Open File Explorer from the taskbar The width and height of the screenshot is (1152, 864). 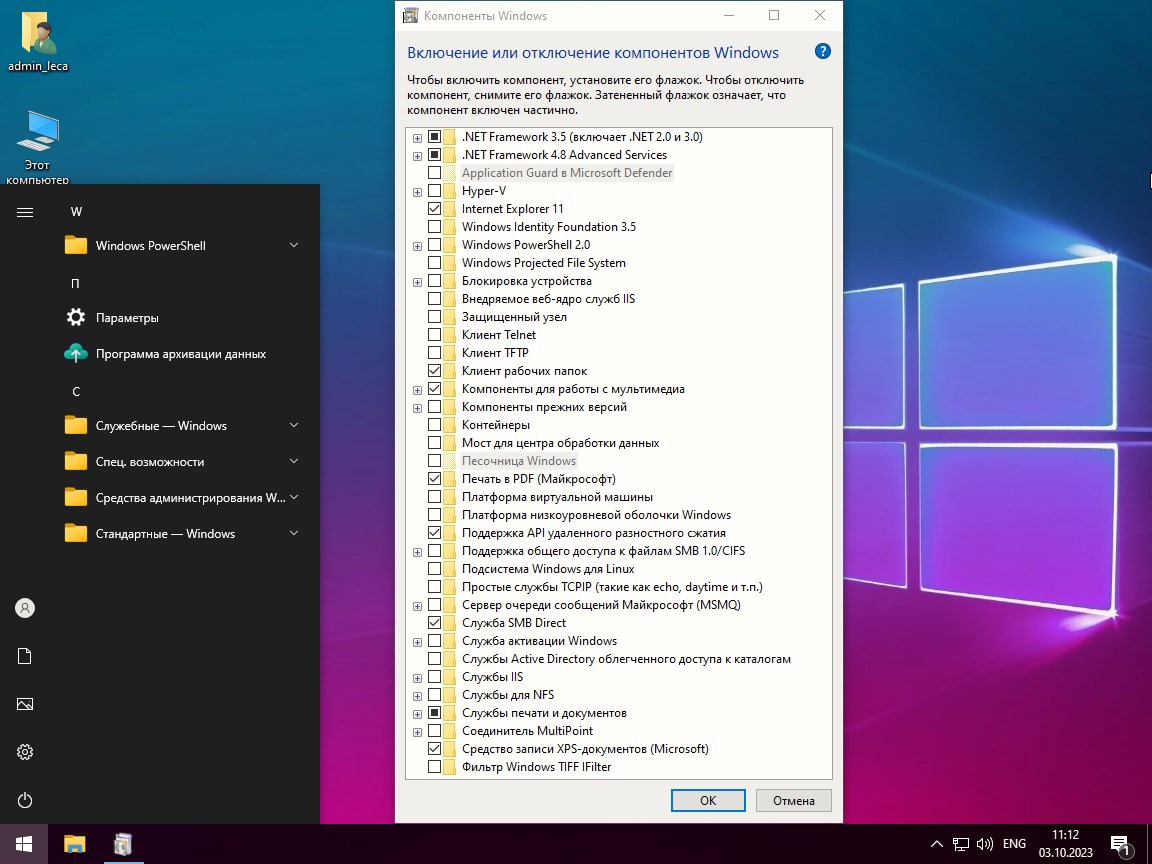(x=75, y=844)
